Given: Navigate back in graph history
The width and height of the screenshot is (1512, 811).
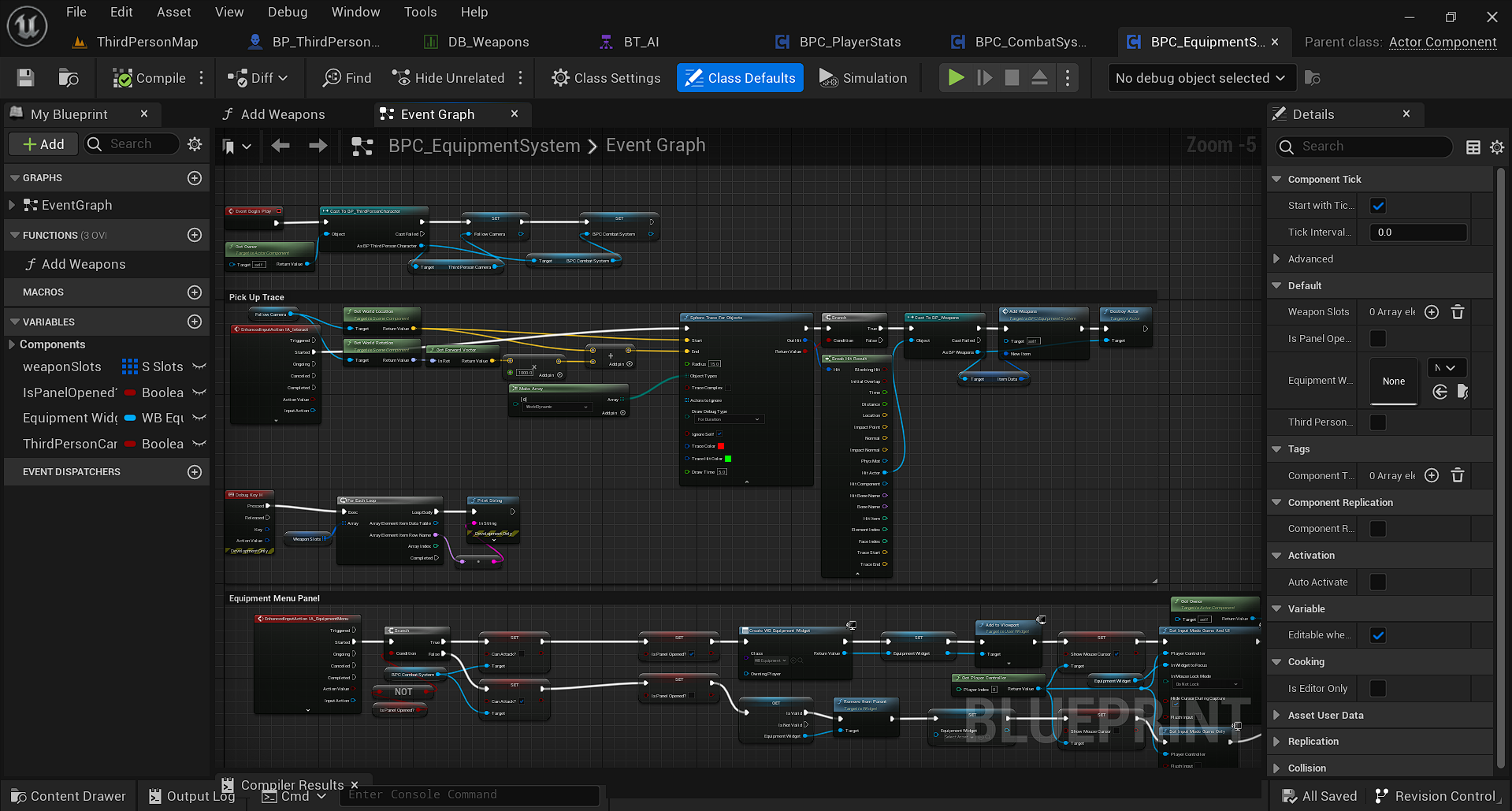Looking at the screenshot, I should [280, 146].
